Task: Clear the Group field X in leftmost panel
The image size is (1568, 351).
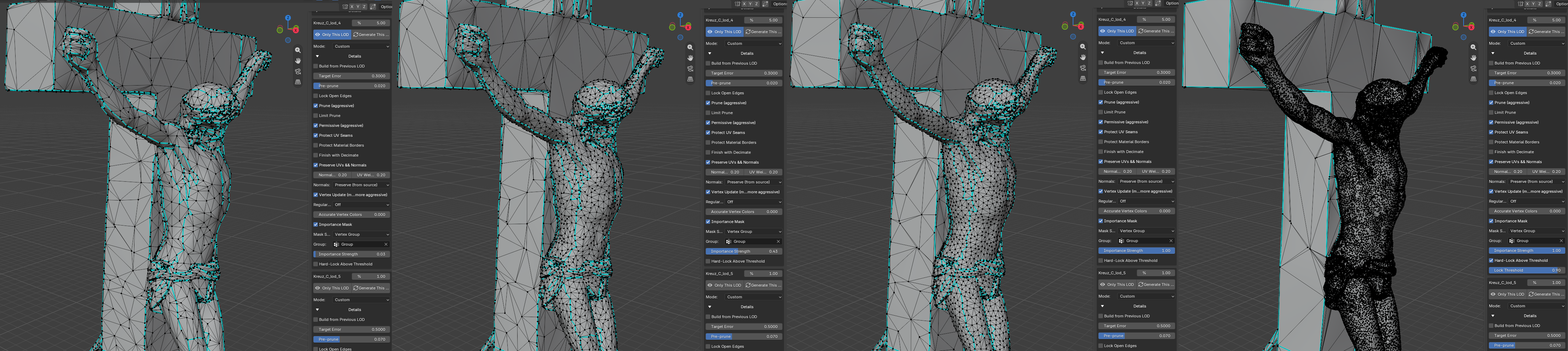Action: [x=386, y=244]
